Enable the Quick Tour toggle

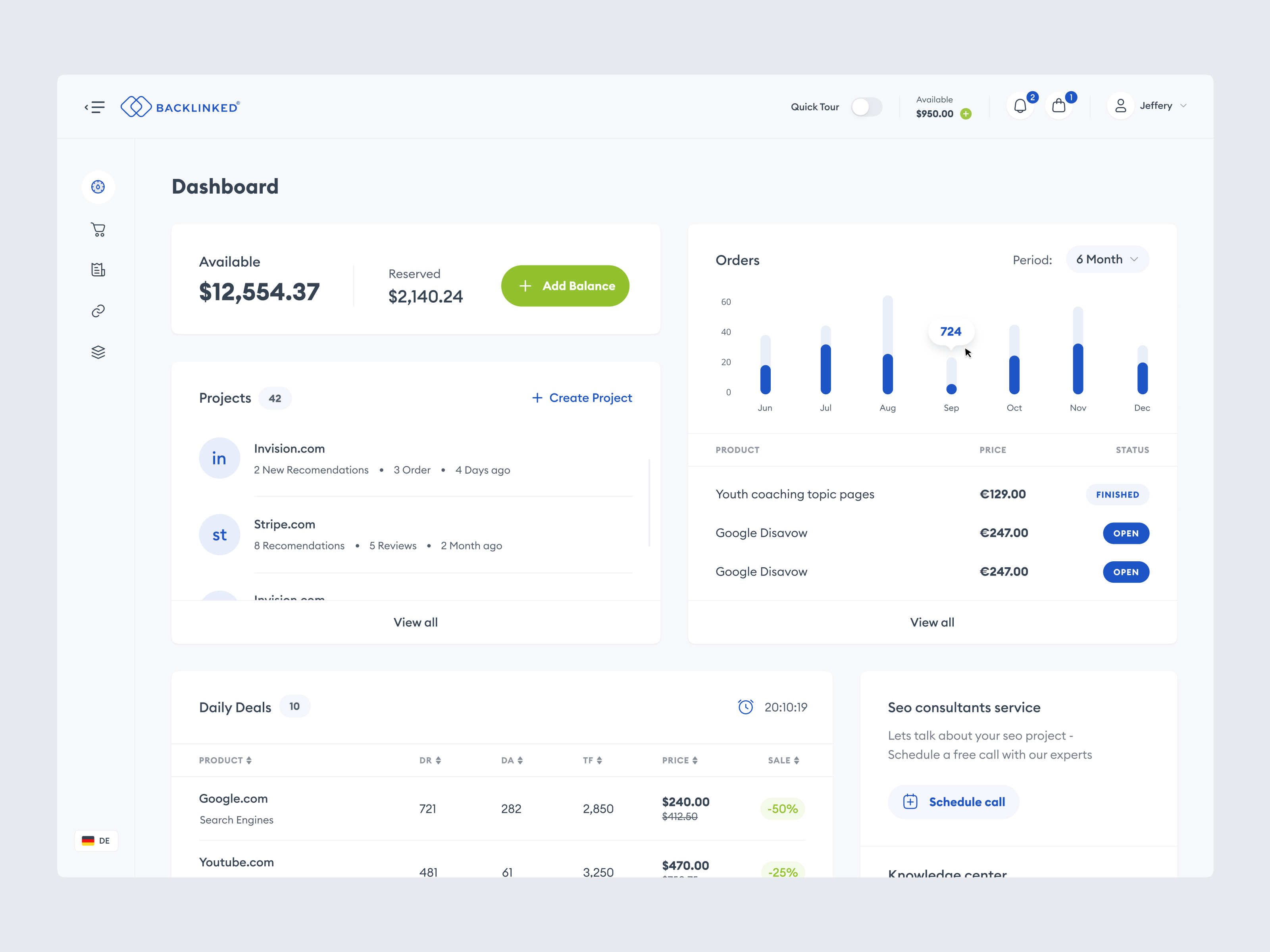[x=866, y=107]
